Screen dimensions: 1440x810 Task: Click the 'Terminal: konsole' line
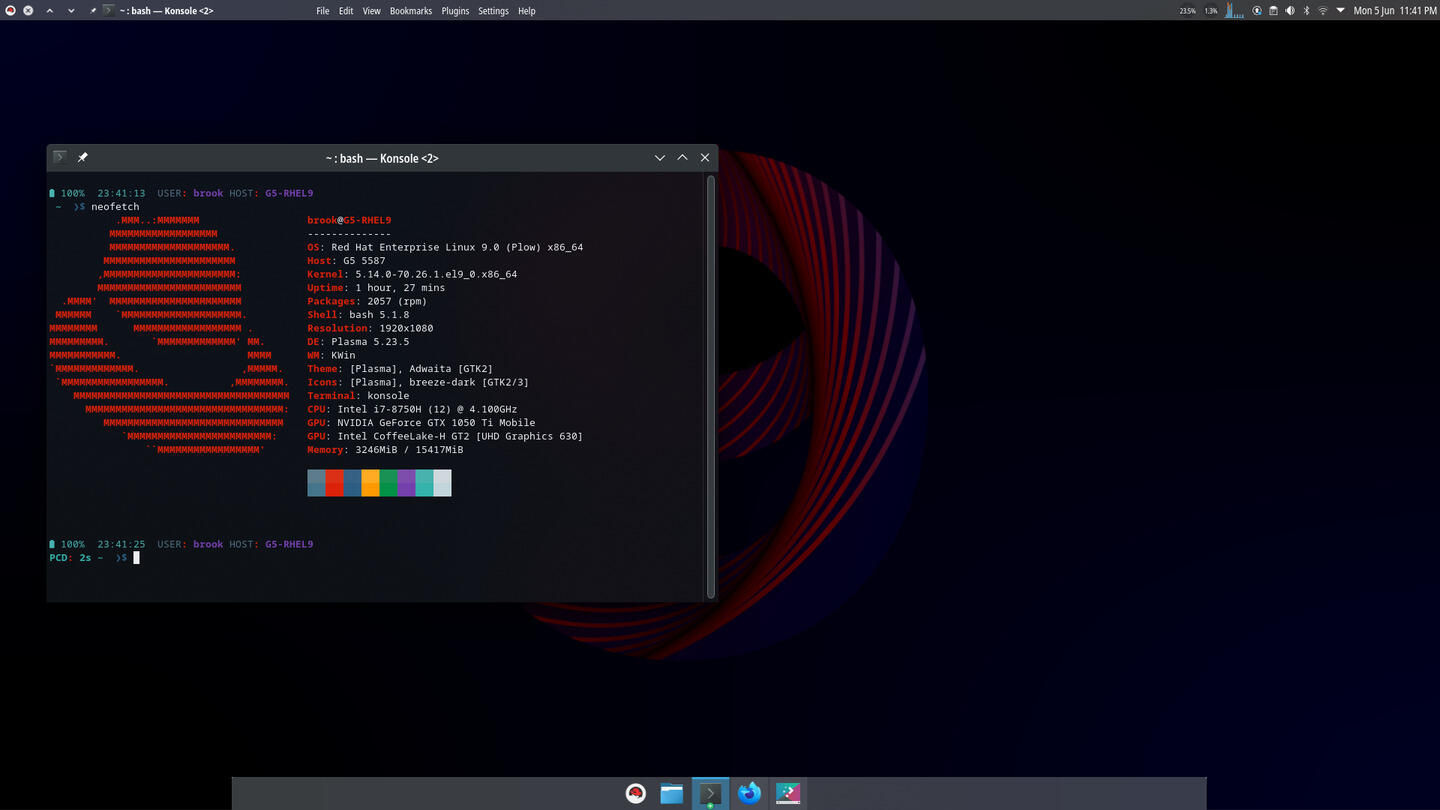[358, 396]
